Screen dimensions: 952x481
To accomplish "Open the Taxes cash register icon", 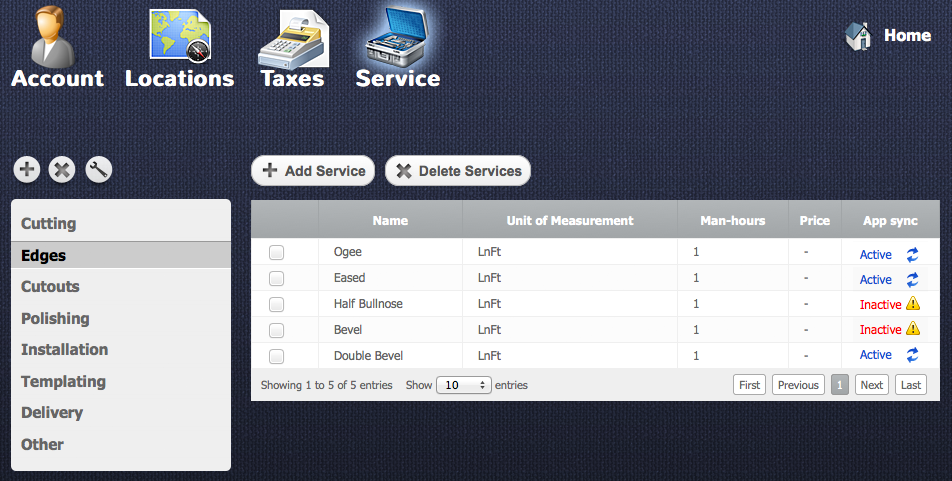I will pyautogui.click(x=293, y=39).
